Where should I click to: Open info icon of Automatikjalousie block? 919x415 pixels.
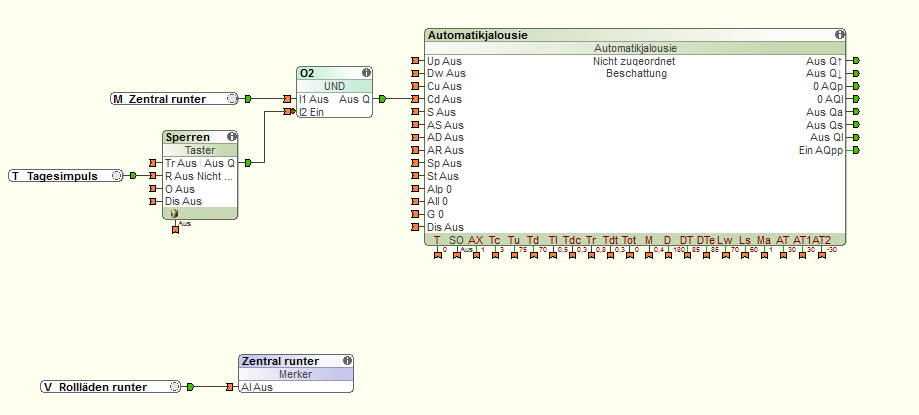[839, 35]
